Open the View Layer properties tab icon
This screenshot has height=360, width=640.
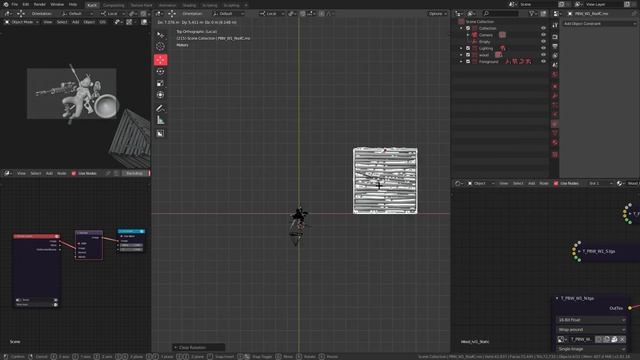point(555,56)
